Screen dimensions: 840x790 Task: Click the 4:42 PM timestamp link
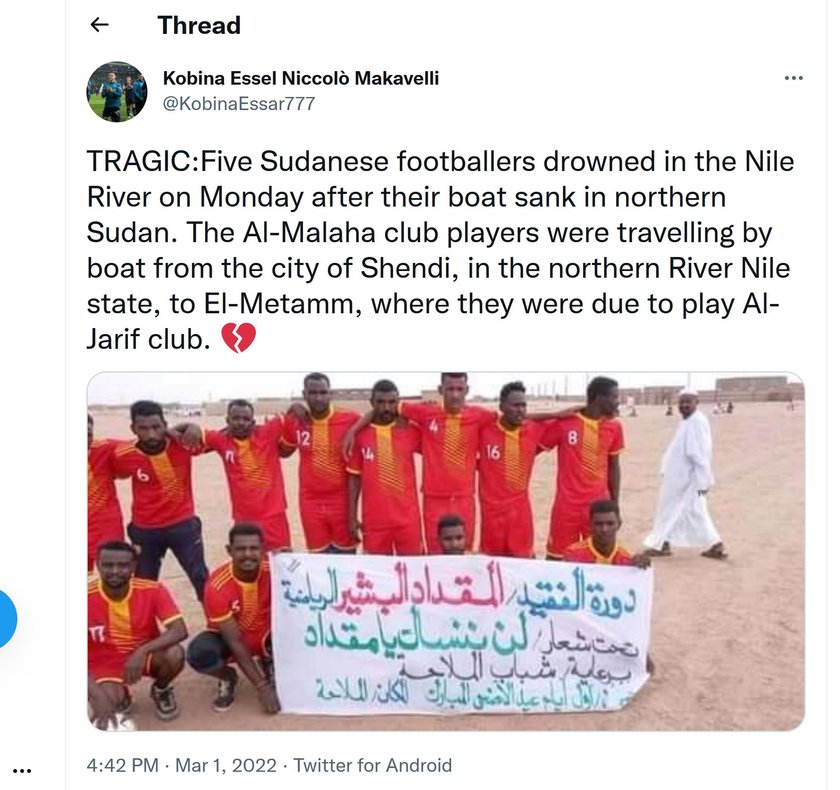[x=123, y=765]
